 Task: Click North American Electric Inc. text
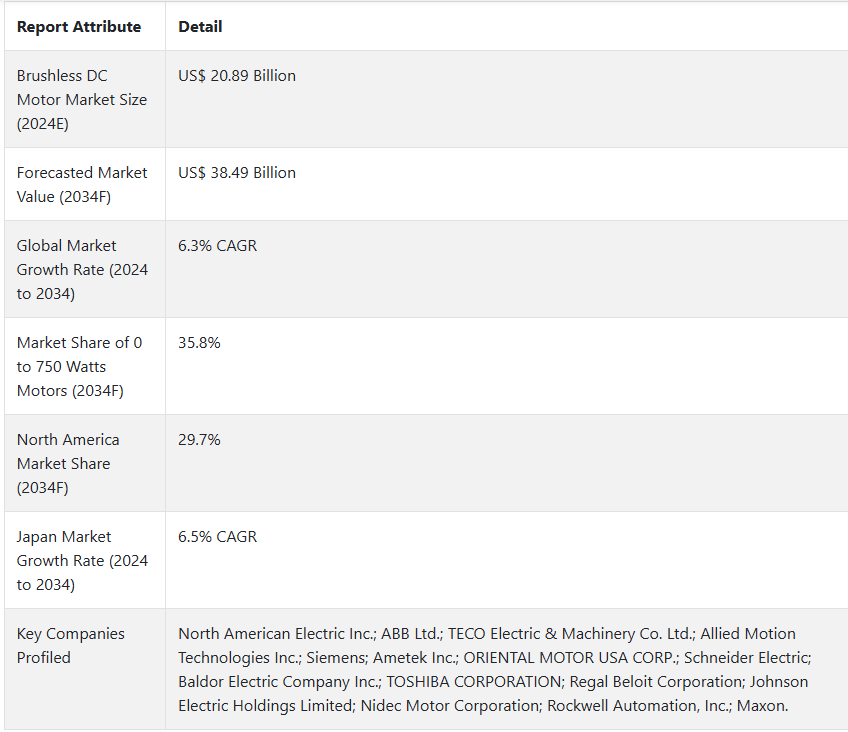point(277,634)
